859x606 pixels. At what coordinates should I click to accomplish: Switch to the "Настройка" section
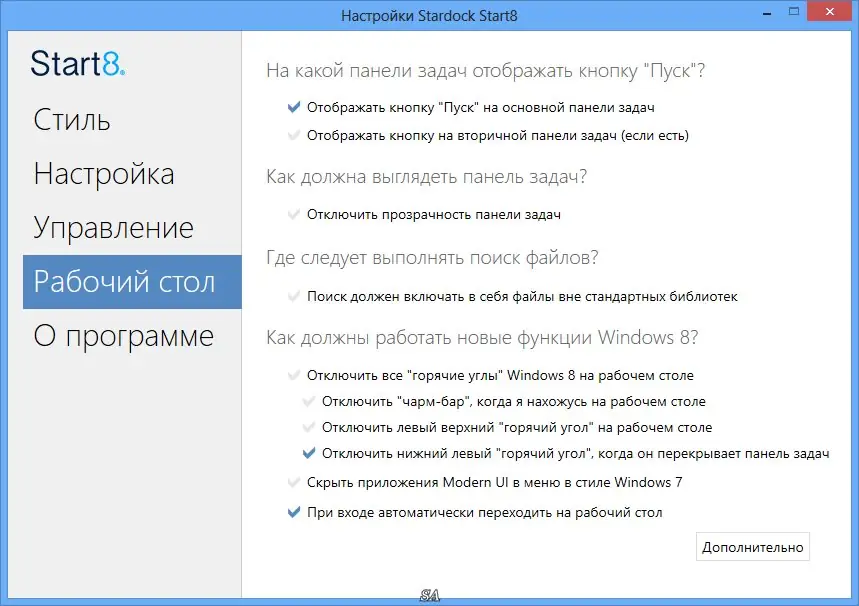click(x=104, y=173)
